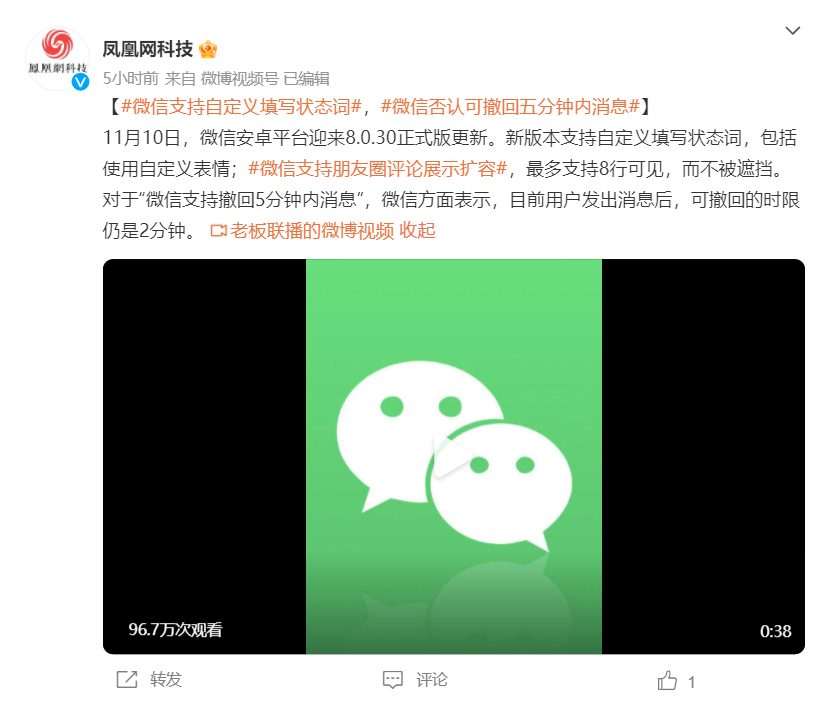Click the 评论 button label
830x703 pixels.
[x=432, y=680]
